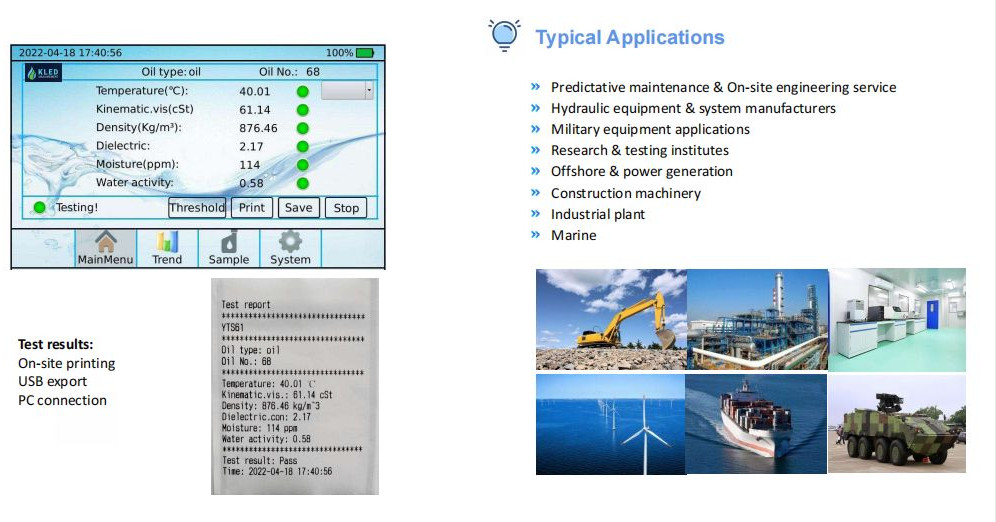Click the Water activity green status light
The height and width of the screenshot is (522, 996).
tap(302, 183)
